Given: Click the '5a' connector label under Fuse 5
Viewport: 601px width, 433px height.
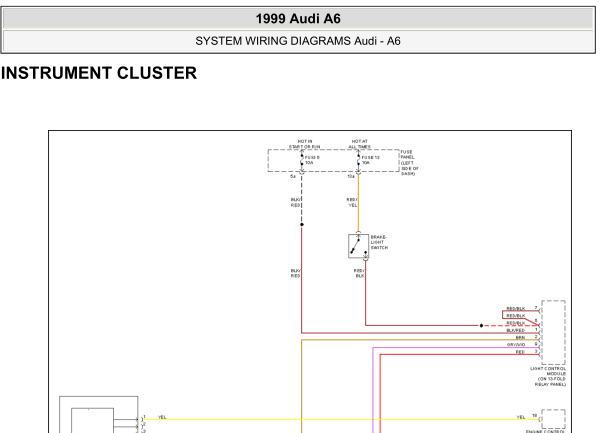Looking at the screenshot, I should click(x=293, y=177).
